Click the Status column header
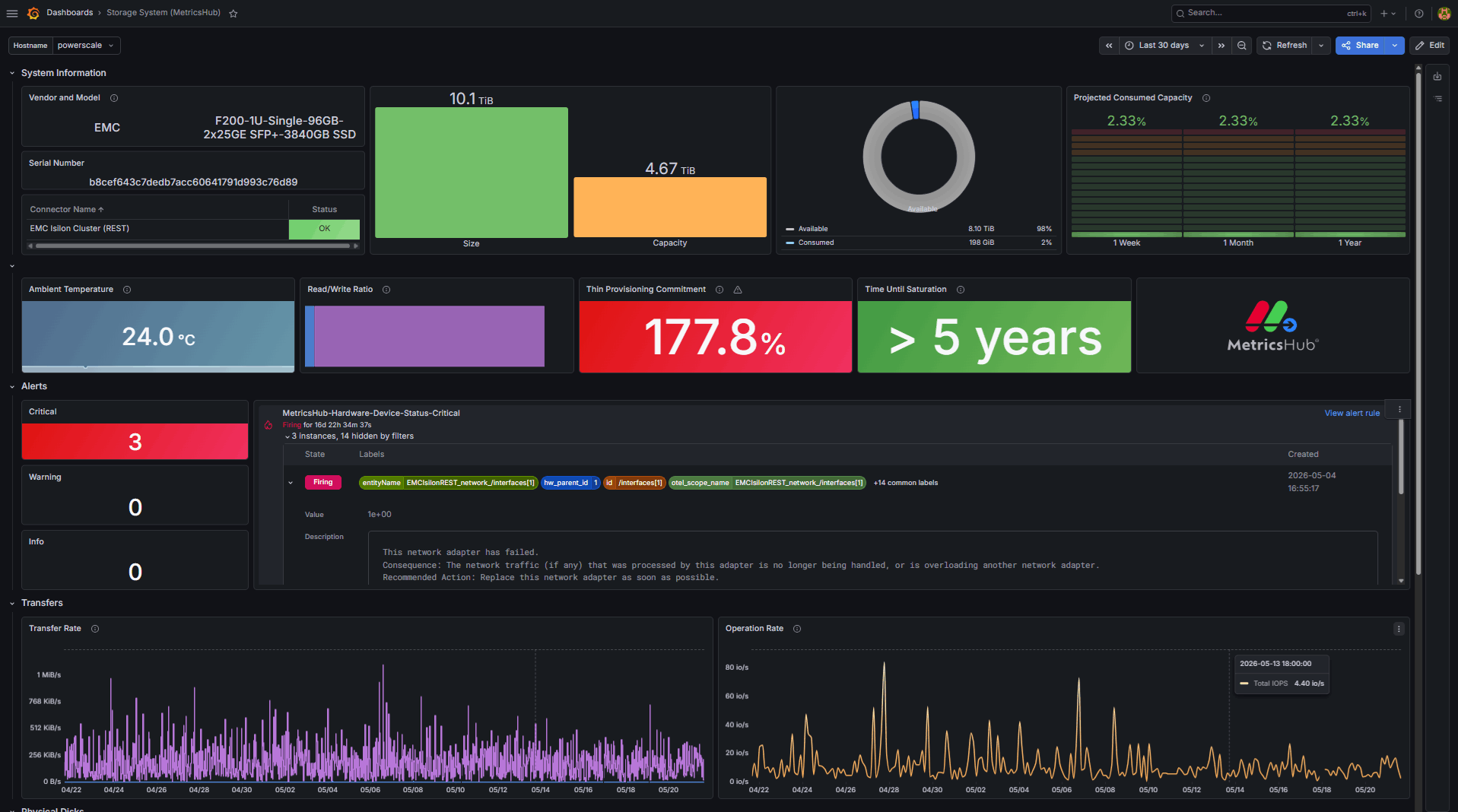The height and width of the screenshot is (812, 1458). pyautogui.click(x=324, y=210)
